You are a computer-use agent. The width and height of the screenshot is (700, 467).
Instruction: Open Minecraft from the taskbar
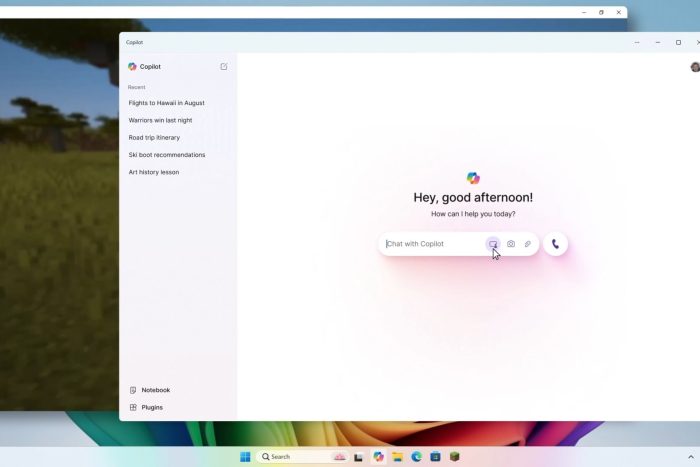[454, 457]
